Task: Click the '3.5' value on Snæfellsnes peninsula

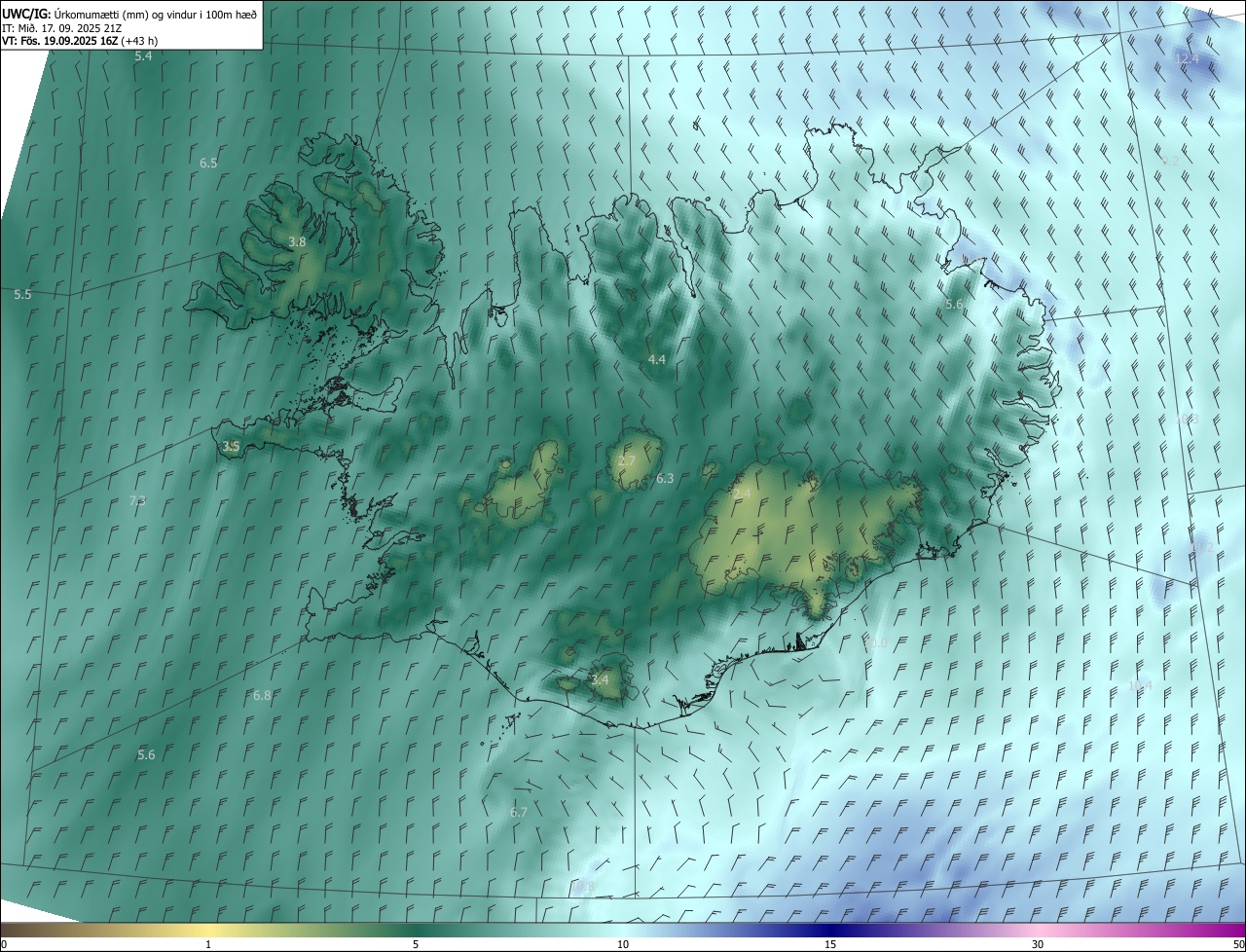Action: coord(231,447)
